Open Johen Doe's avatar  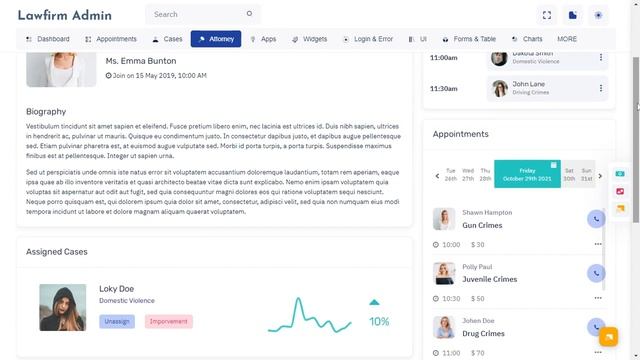[x=444, y=327]
